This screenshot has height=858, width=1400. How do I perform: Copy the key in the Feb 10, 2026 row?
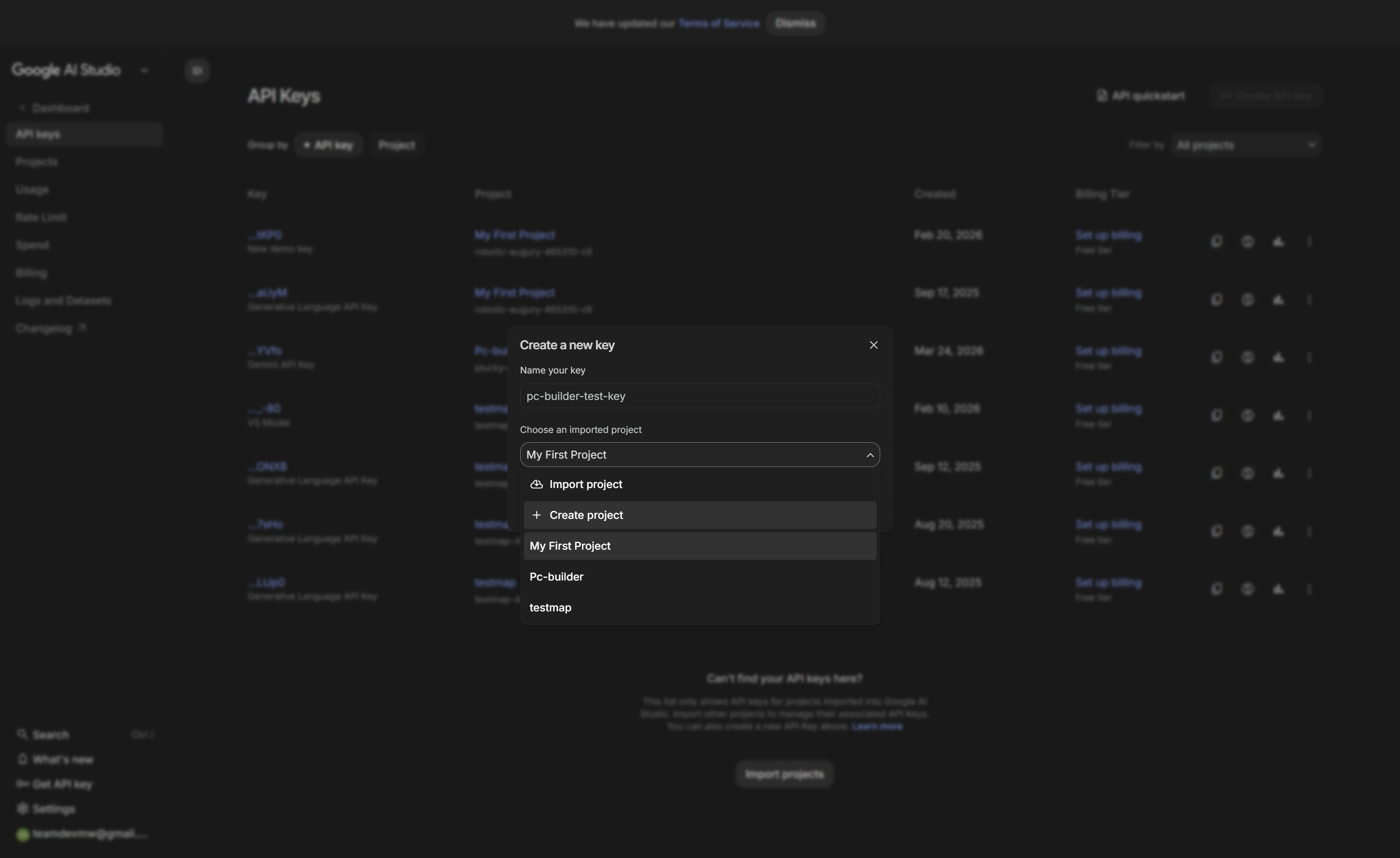point(1216,415)
